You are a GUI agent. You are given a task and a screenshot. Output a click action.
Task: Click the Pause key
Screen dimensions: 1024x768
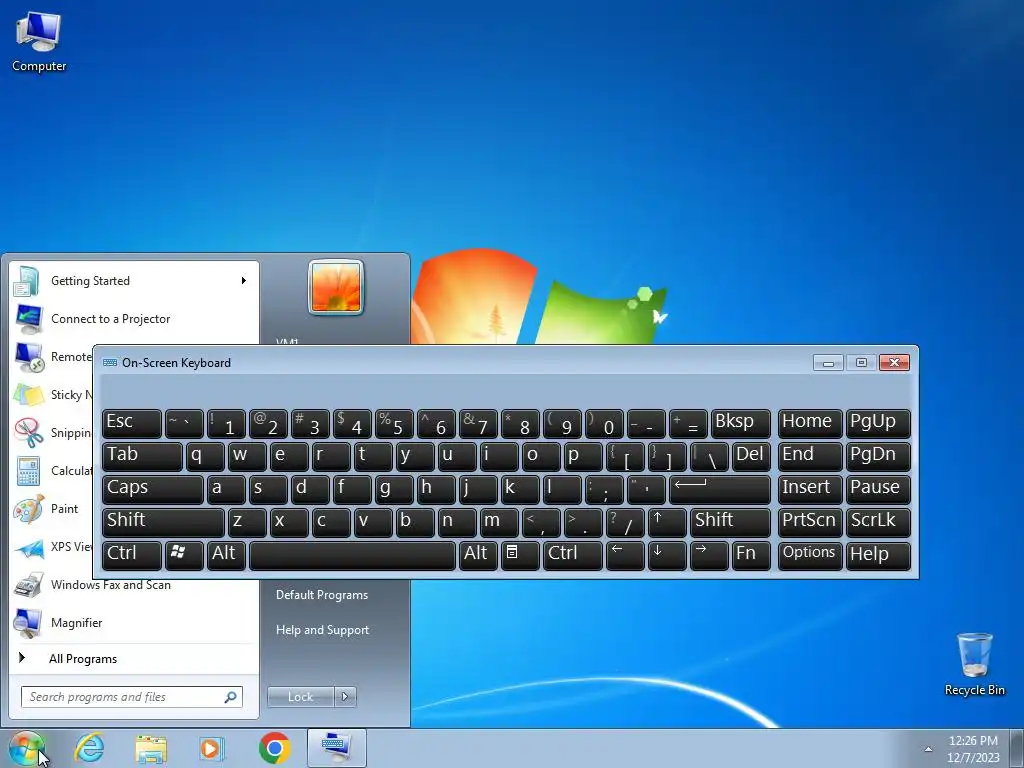[878, 489]
